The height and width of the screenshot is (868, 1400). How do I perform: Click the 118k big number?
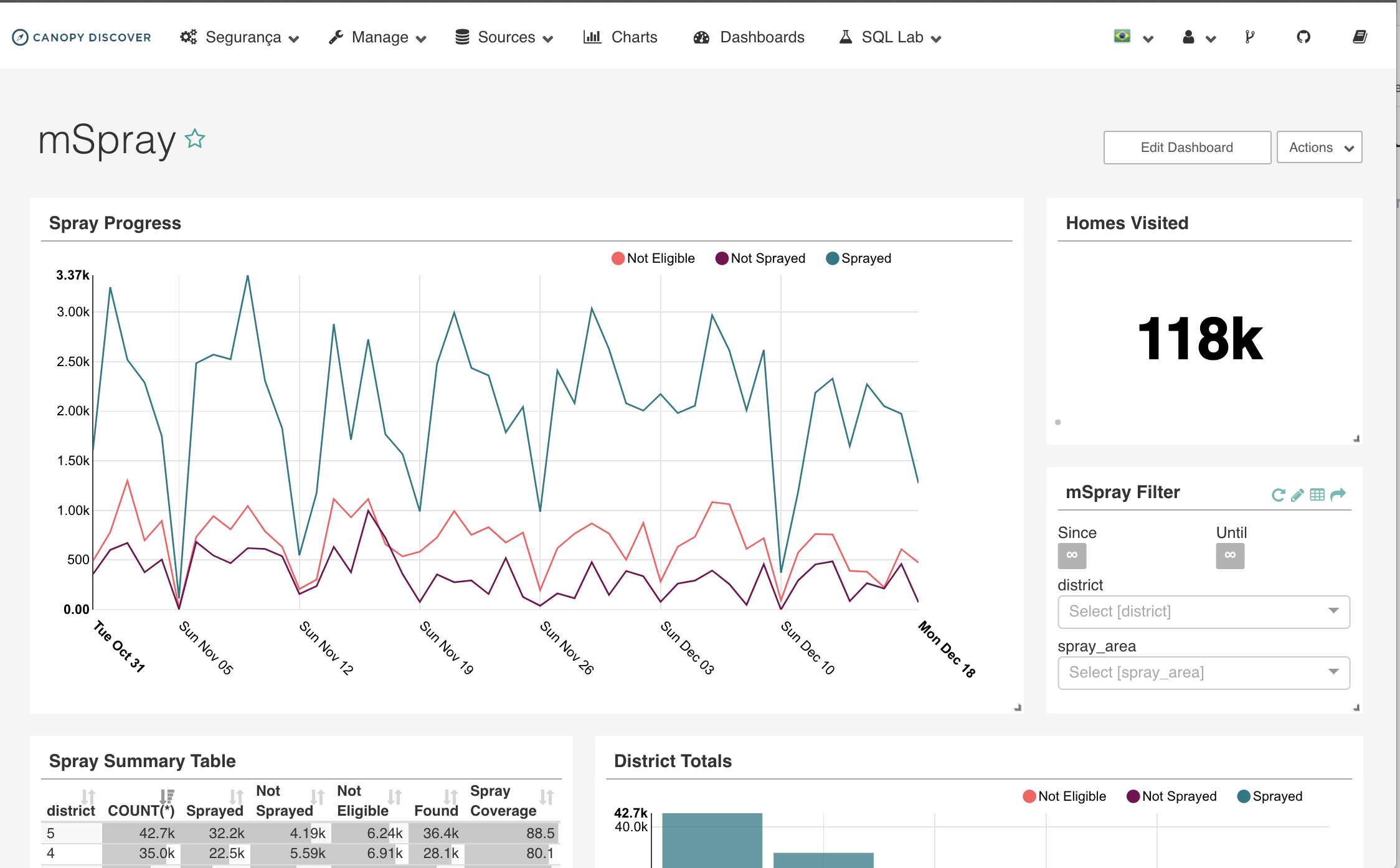click(1200, 339)
